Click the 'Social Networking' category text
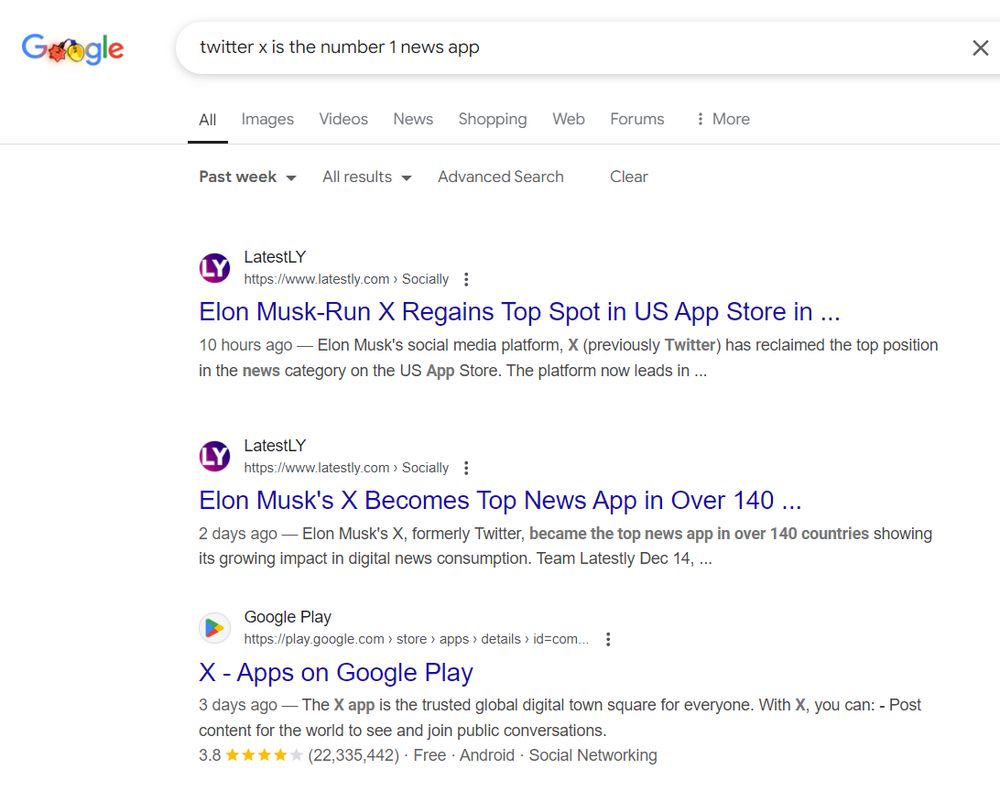Screen dimensions: 1000x789 click(x=593, y=756)
